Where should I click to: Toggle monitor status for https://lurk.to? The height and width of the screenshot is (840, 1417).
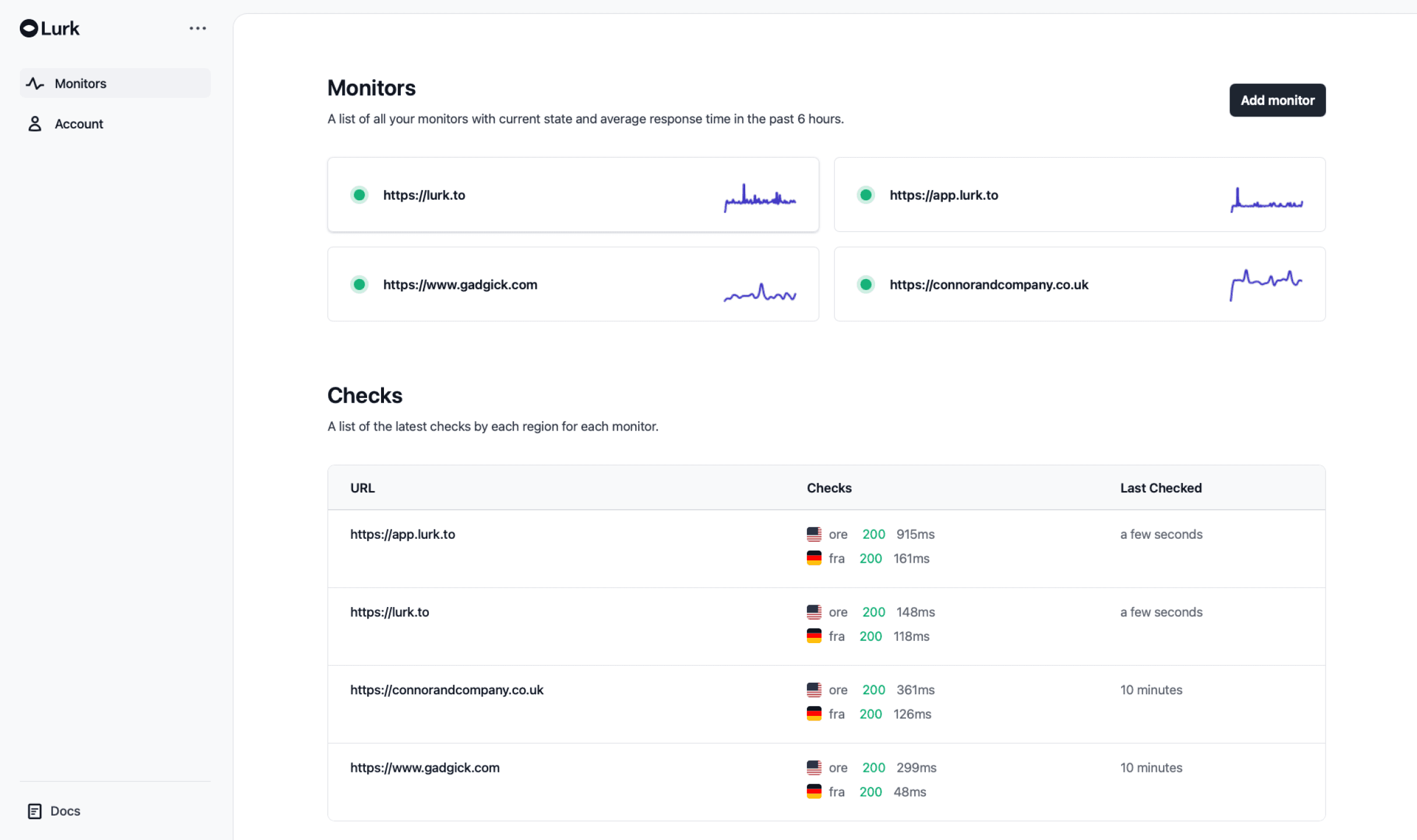coord(359,195)
